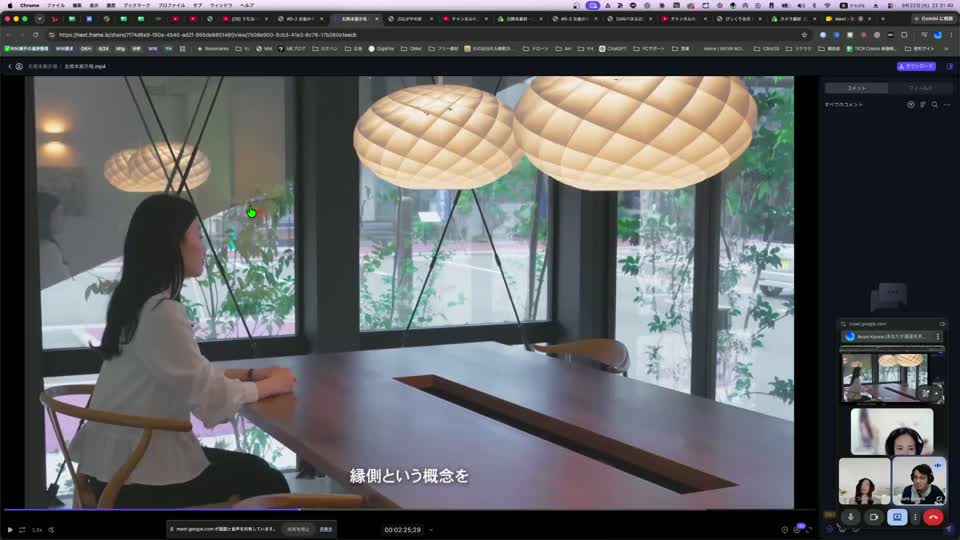
Task: Switch to the second sidebar tab
Action: (920, 88)
